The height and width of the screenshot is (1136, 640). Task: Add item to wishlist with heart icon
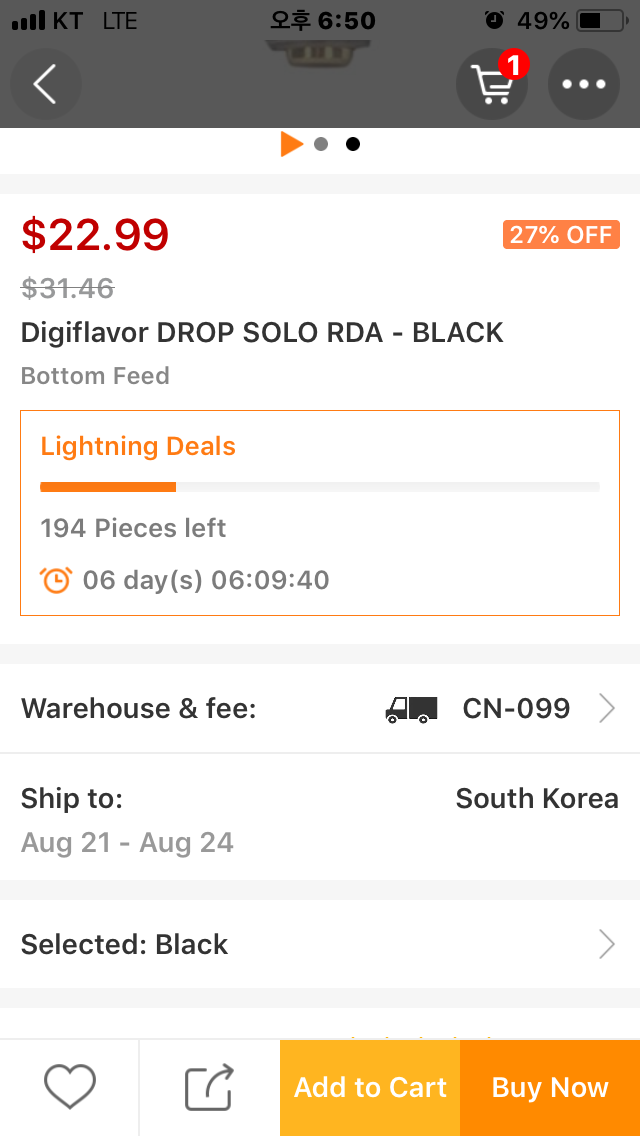(70, 1087)
